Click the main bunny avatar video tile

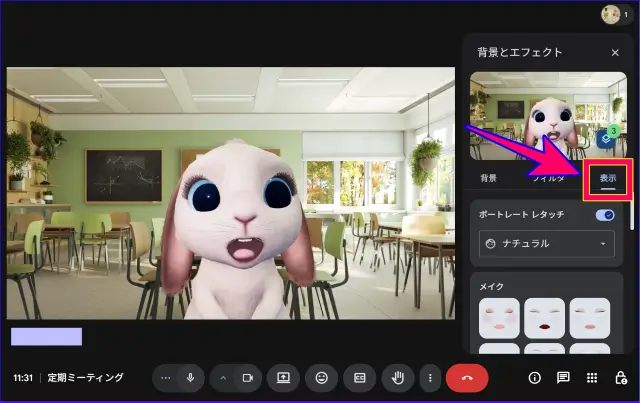point(231,193)
